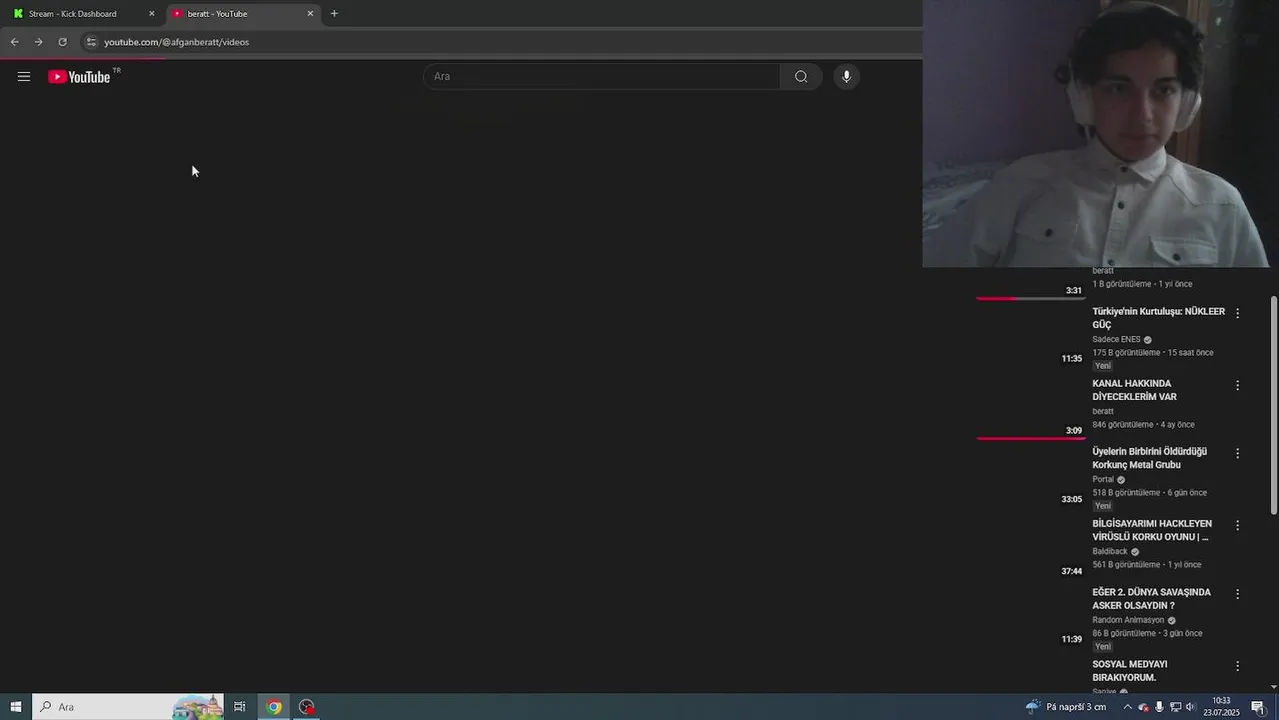The width and height of the screenshot is (1279, 720).
Task: Click the OneDrive sync error tray icon
Action: 1144,707
